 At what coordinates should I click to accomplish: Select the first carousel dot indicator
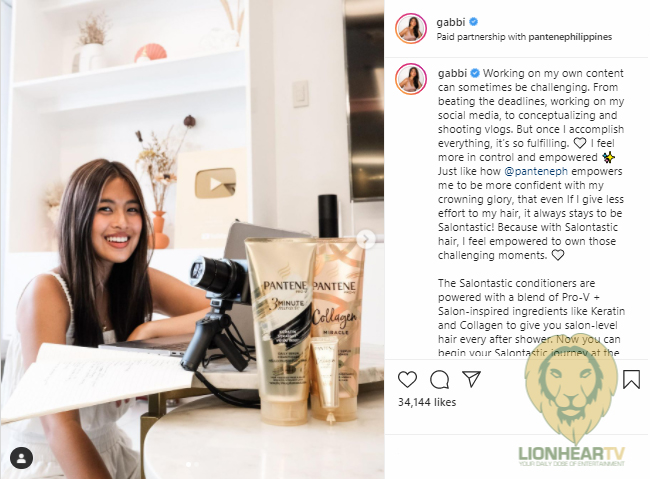tap(188, 464)
